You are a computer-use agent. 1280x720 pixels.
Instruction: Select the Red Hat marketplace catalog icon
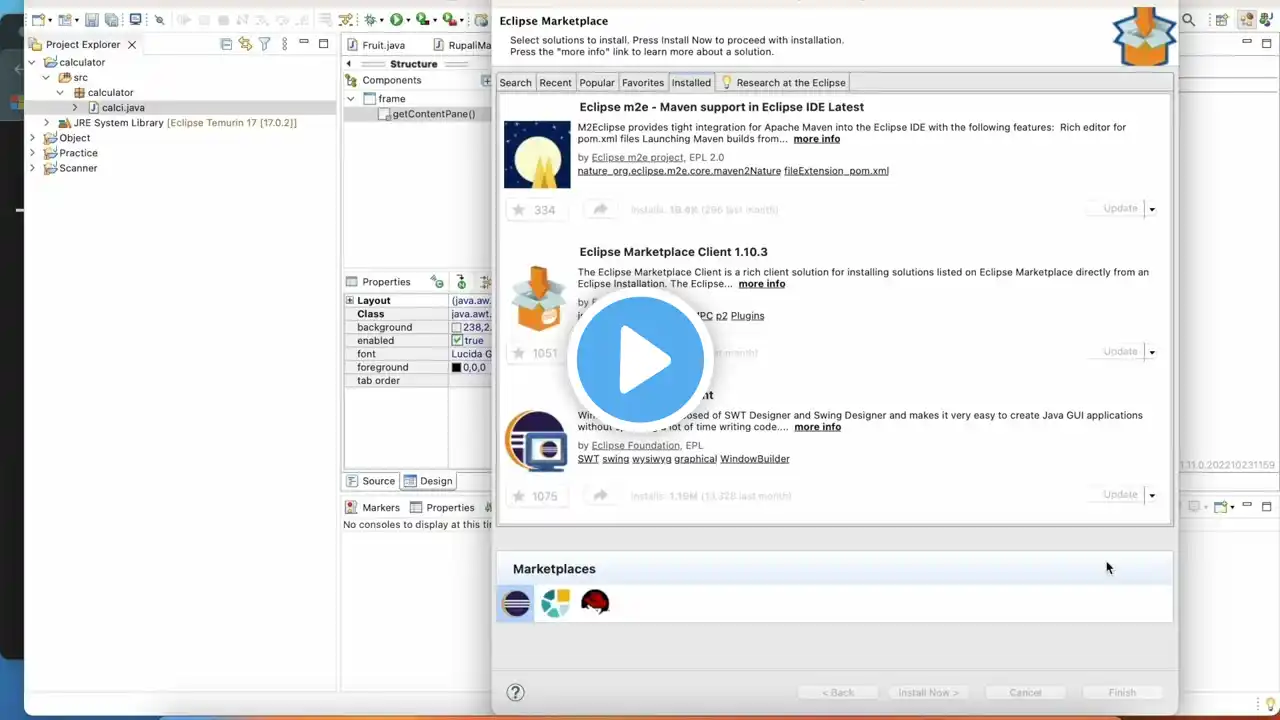(595, 603)
